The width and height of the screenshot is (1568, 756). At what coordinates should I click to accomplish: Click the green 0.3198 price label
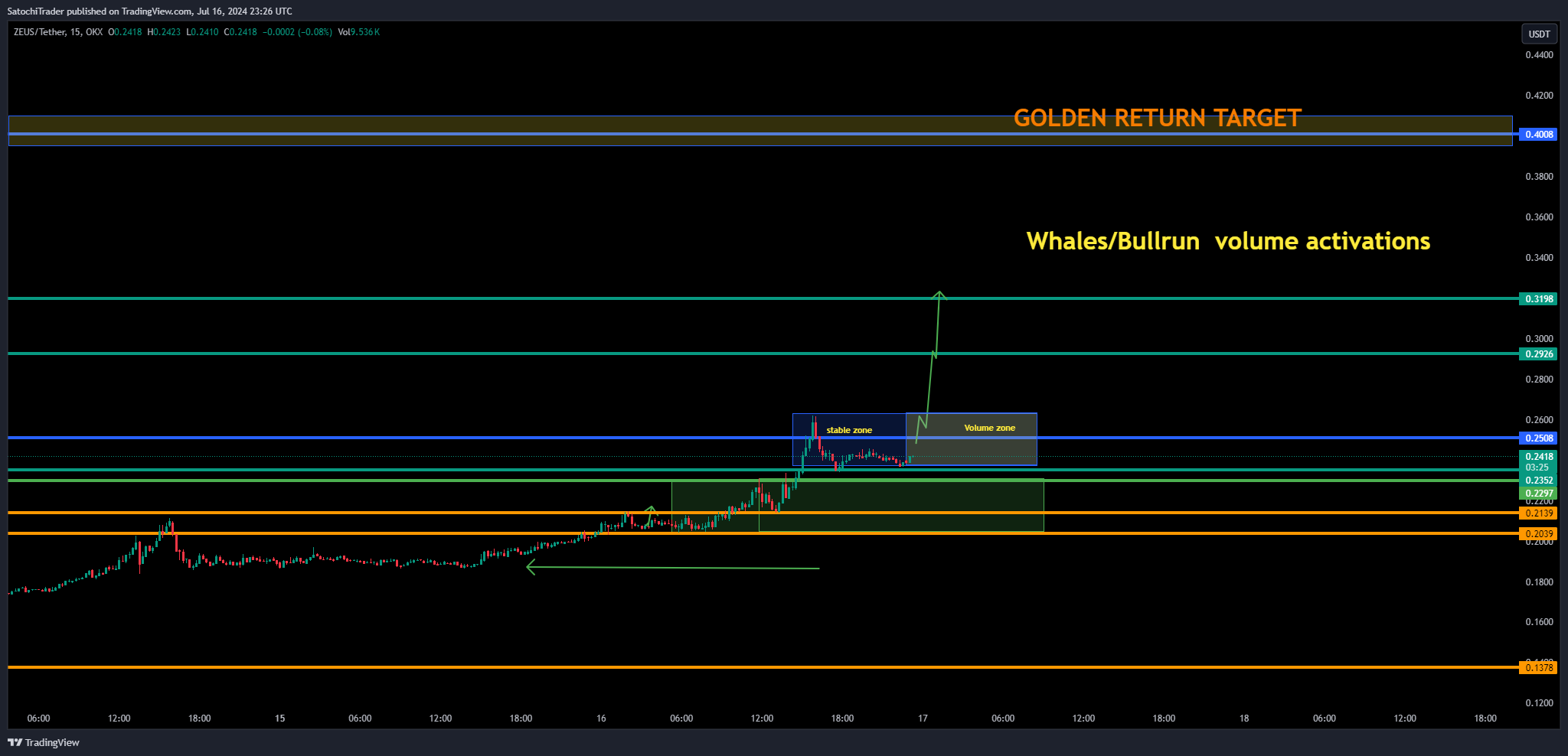click(x=1538, y=299)
